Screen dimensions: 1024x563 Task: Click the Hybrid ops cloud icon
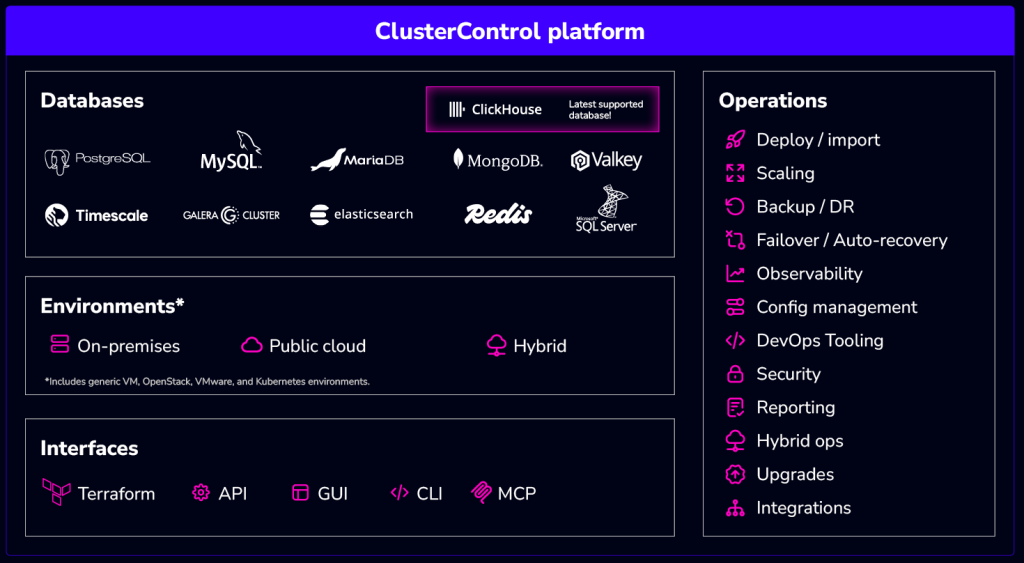[735, 441]
